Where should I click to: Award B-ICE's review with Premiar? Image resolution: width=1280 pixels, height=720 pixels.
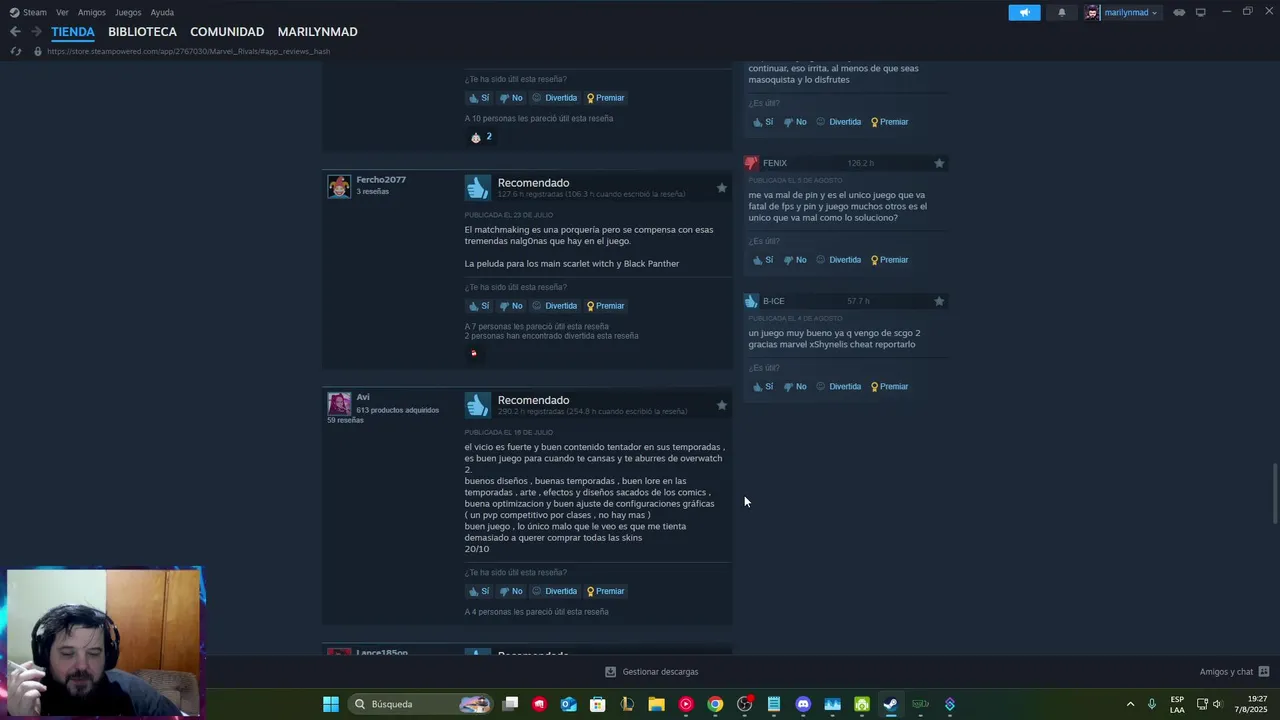(890, 387)
